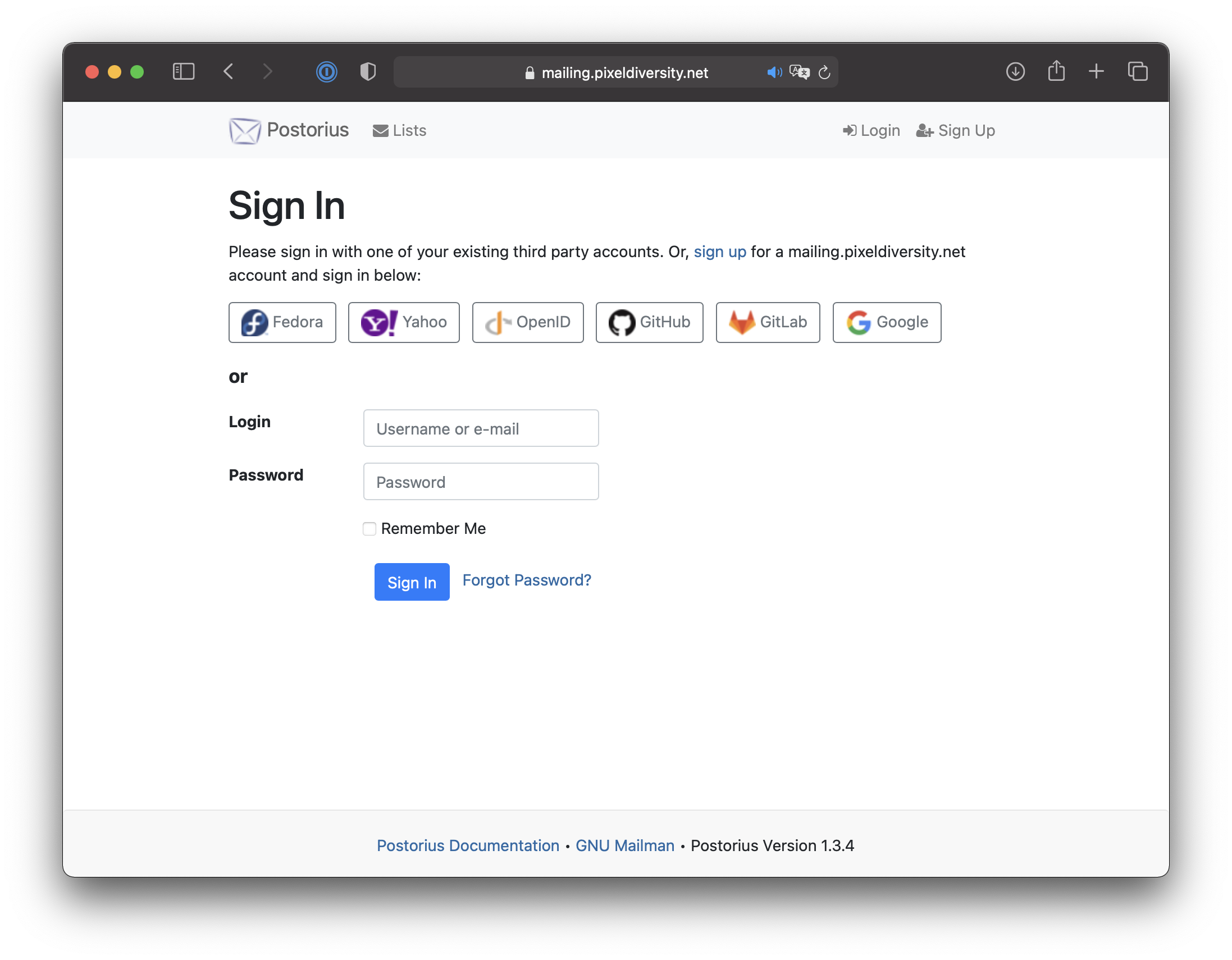Click Login in the navigation bar
The width and height of the screenshot is (1232, 960).
pos(871,130)
